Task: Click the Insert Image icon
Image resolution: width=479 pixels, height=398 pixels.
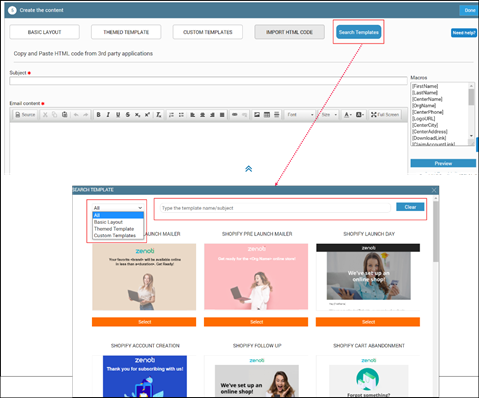Action: (257, 115)
